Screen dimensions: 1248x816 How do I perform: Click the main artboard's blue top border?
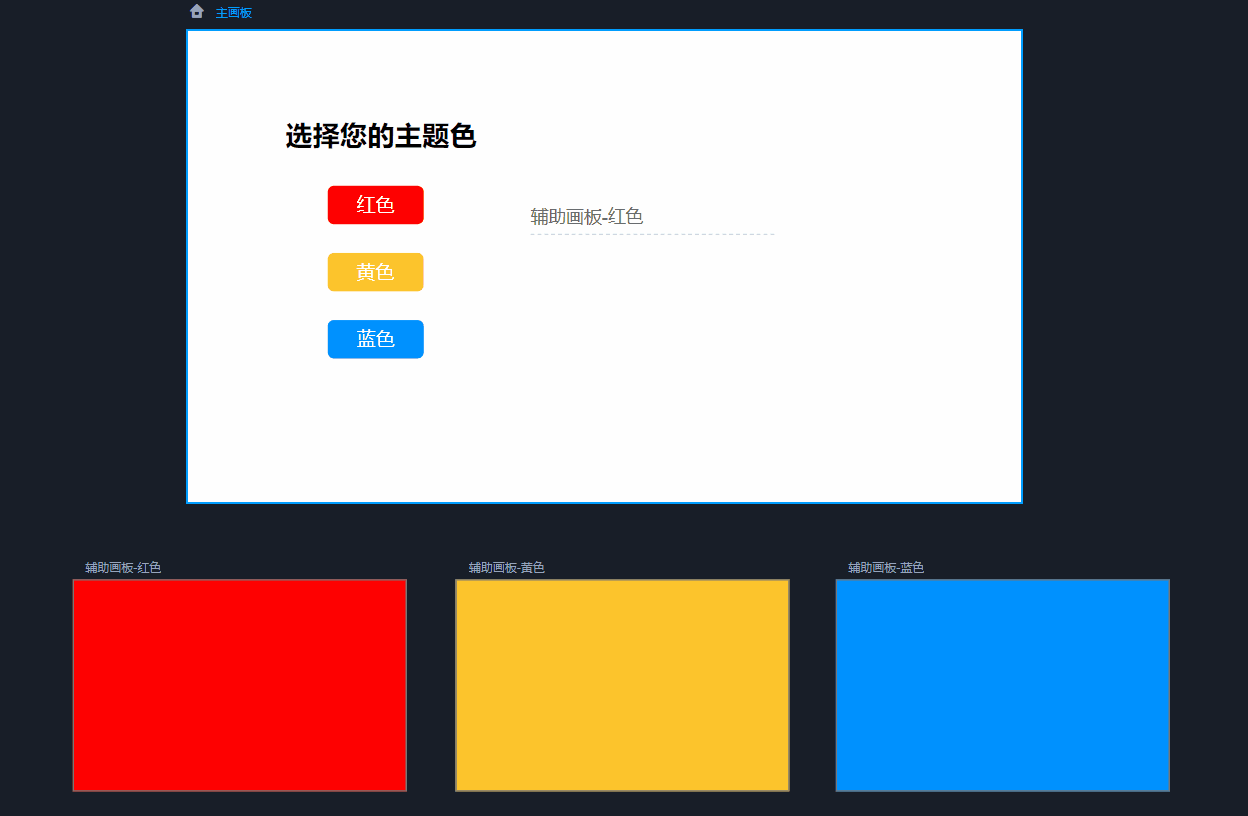(x=604, y=30)
